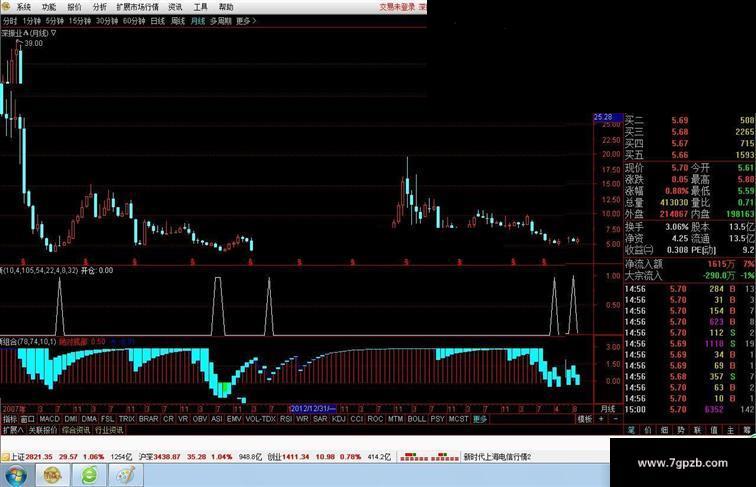Select the CCI indicator
Viewport: 756px width, 487px height.
[357, 419]
